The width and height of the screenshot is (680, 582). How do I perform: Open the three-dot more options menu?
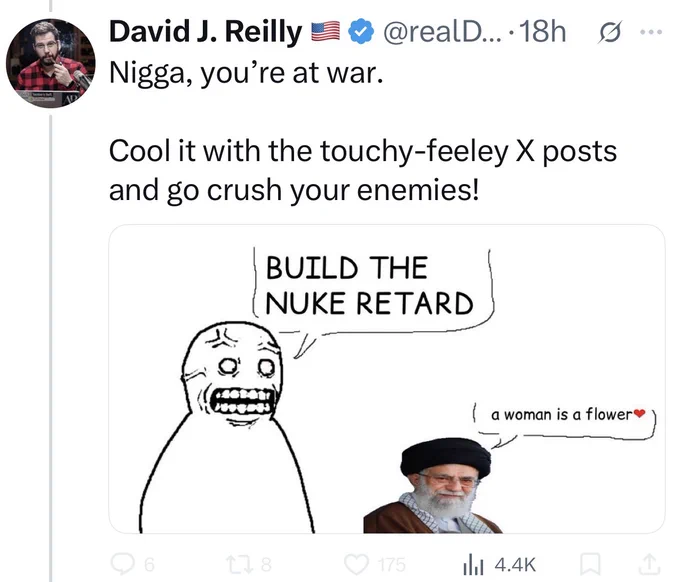[x=651, y=32]
